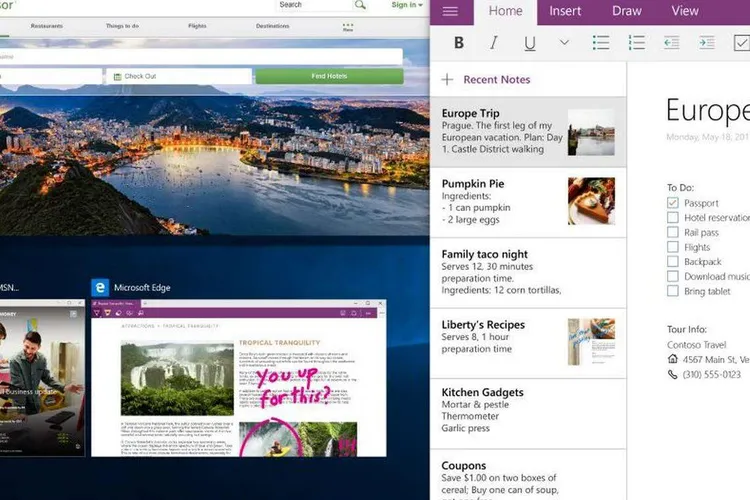Image resolution: width=750 pixels, height=500 pixels.
Task: Open the Draw ribbon tab
Action: tap(627, 12)
